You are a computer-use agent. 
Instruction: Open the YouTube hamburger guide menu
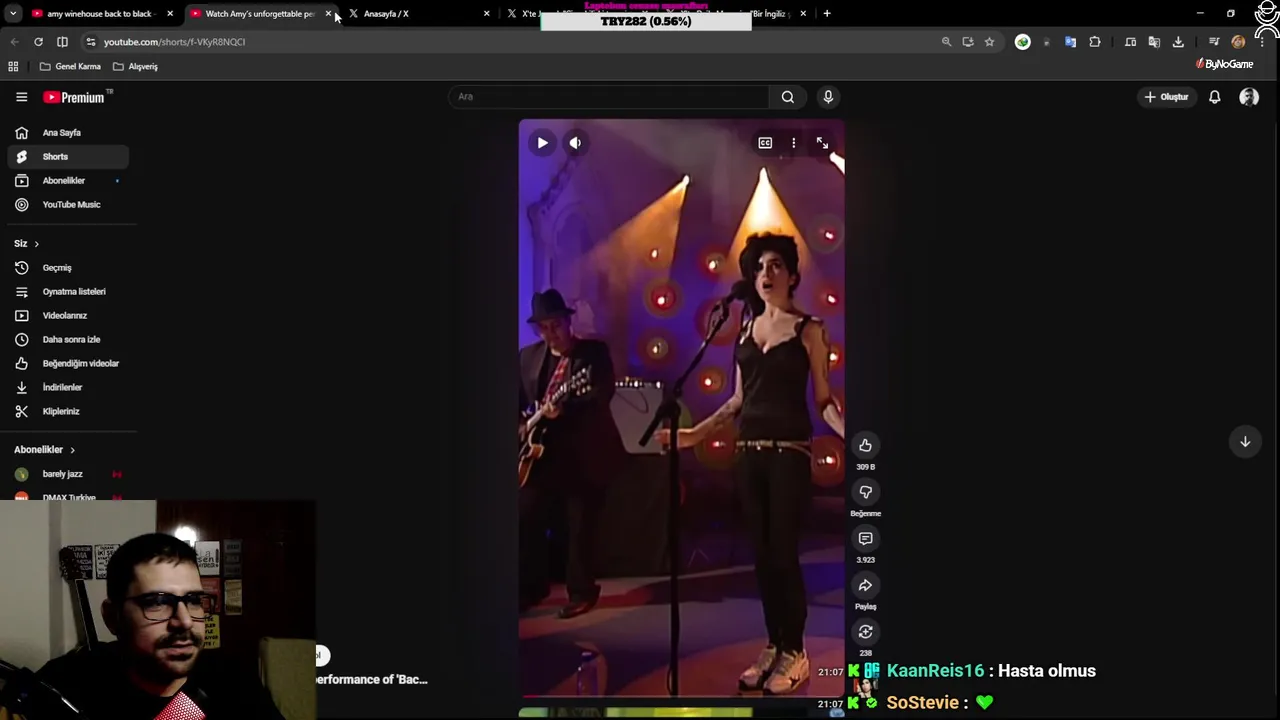pyautogui.click(x=21, y=97)
